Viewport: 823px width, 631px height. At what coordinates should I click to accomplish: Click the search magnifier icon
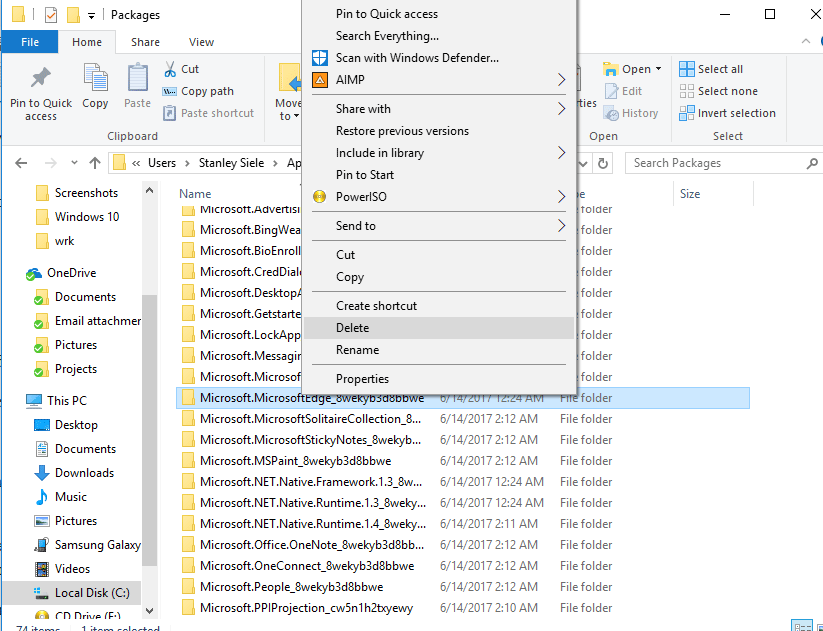tap(812, 163)
